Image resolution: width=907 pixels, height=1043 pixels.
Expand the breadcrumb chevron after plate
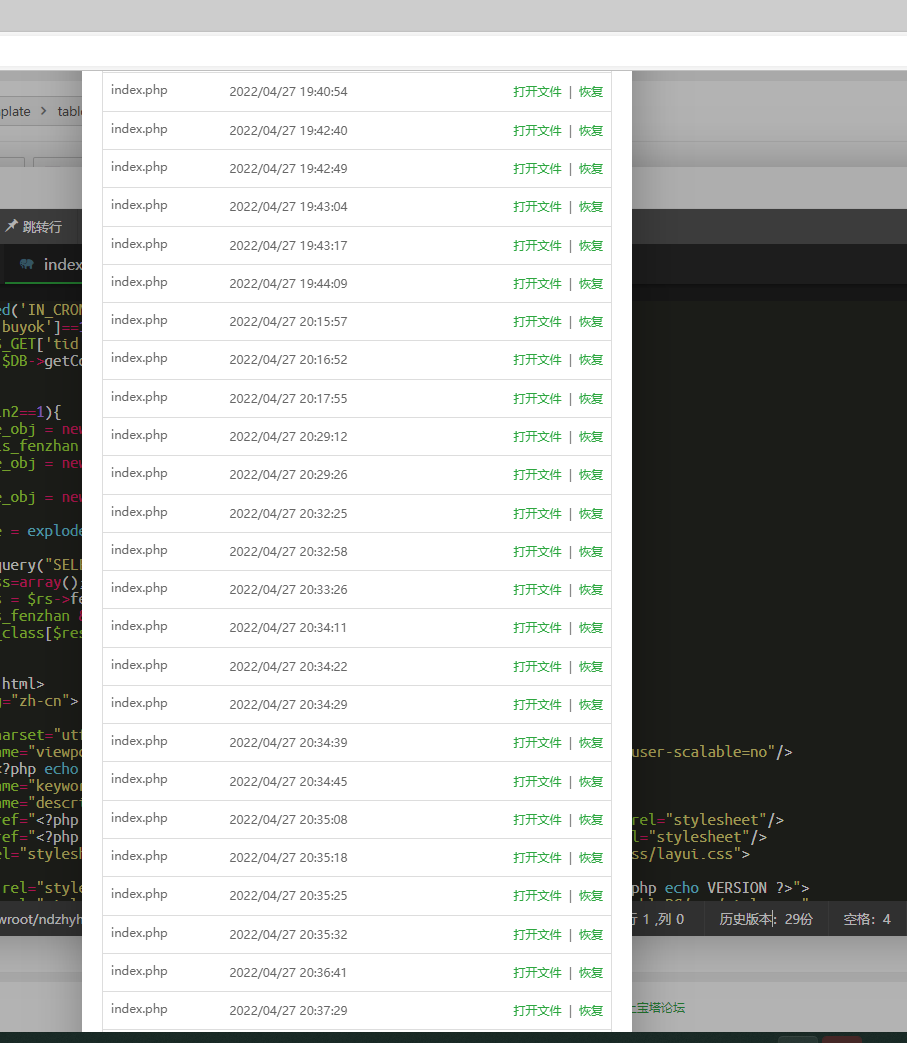coord(44,111)
